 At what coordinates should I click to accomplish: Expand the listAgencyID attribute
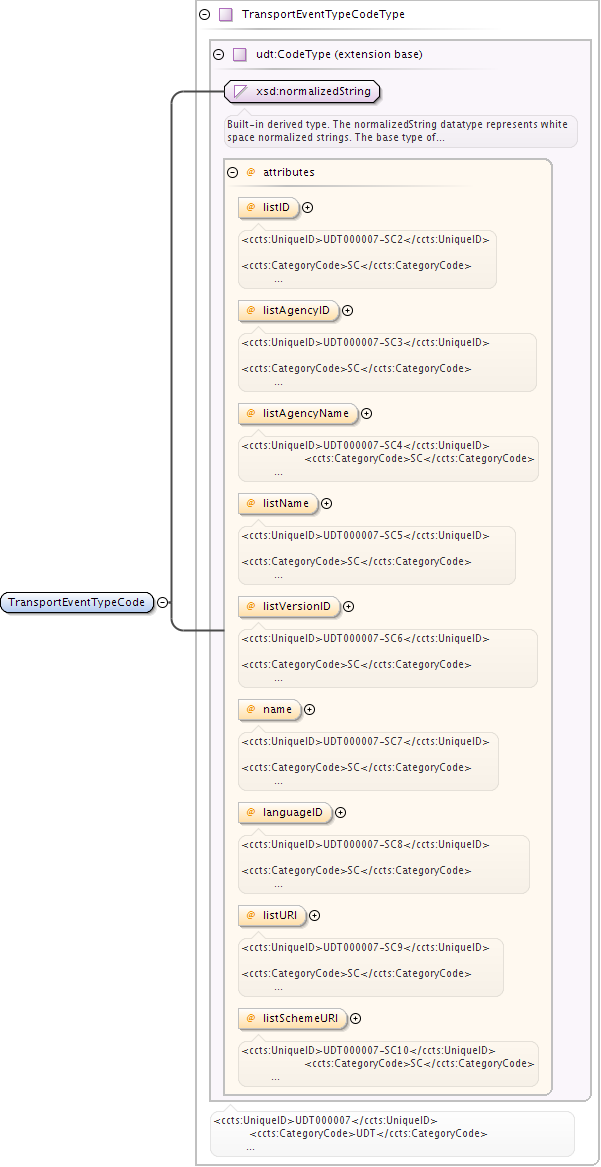(347, 310)
